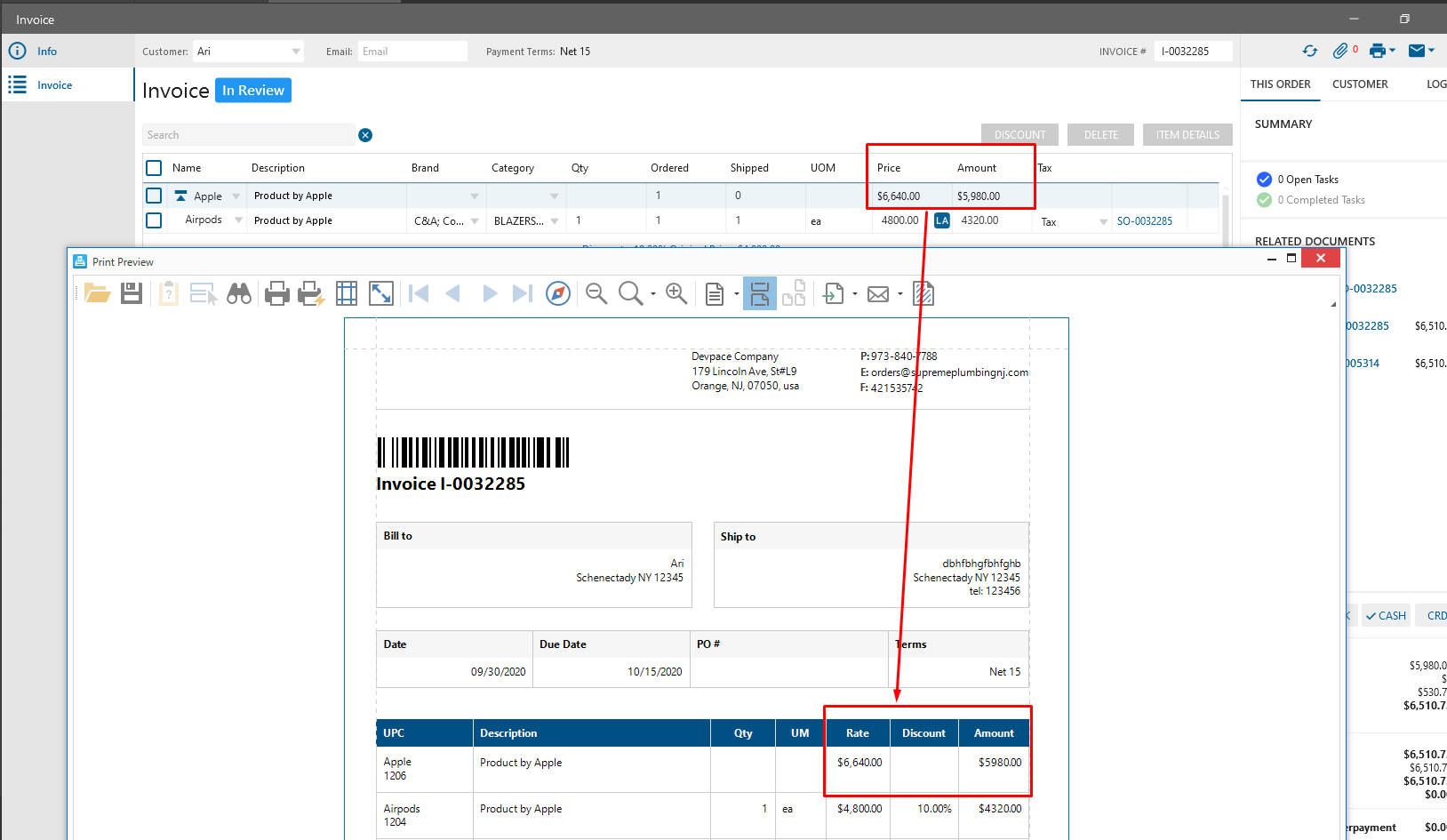Check the Apple row checkbox
This screenshot has width=1447, height=840.
[x=154, y=196]
